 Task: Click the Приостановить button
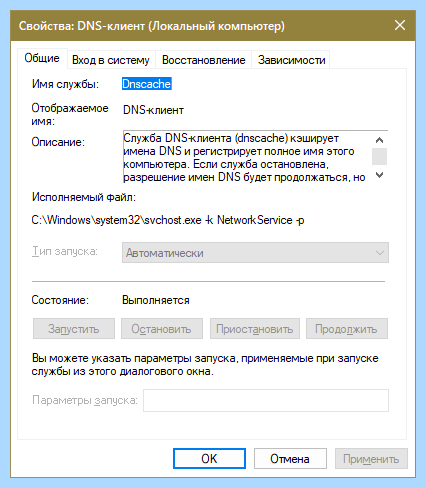click(255, 329)
